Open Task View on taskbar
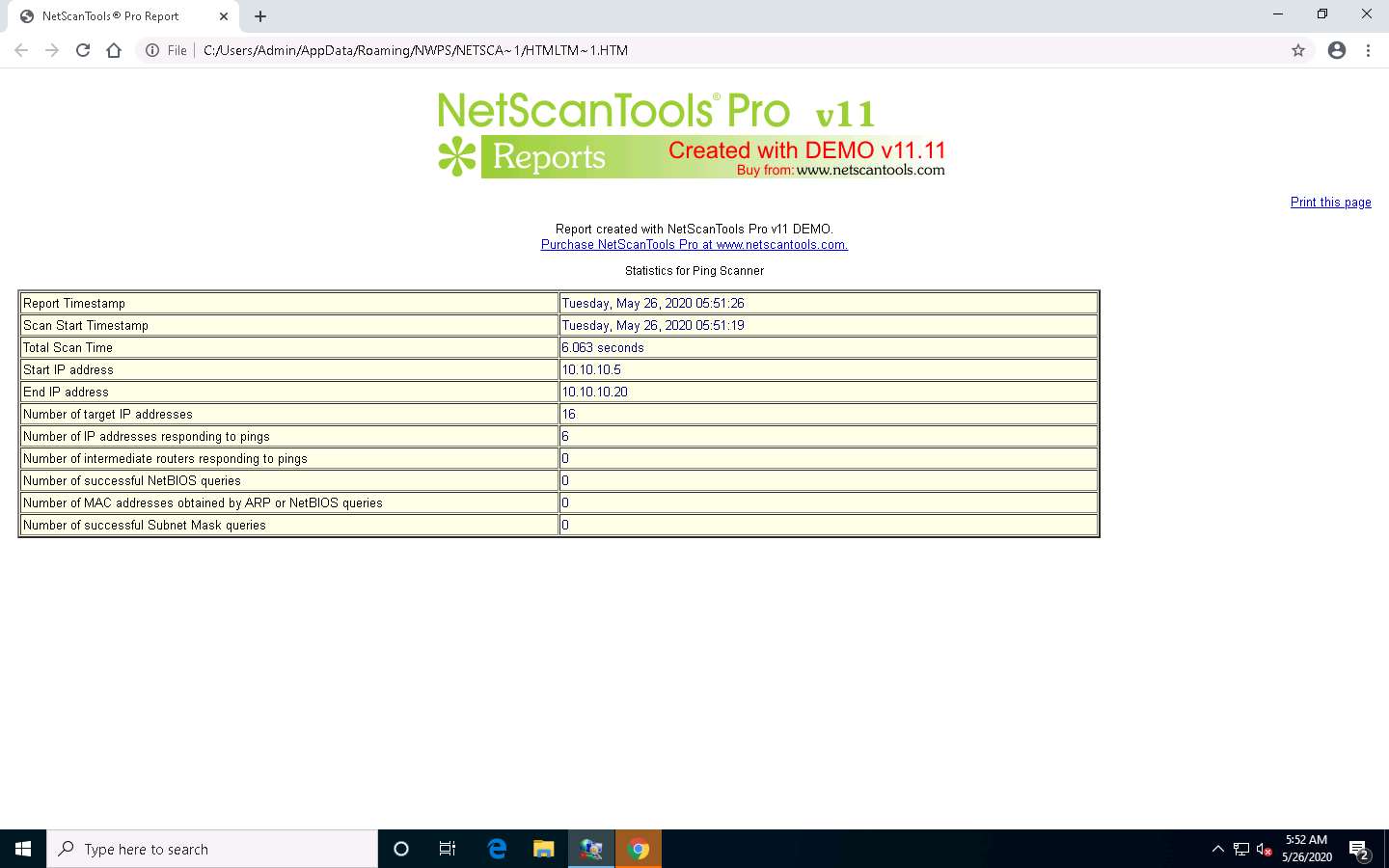This screenshot has width=1389, height=868. click(448, 849)
